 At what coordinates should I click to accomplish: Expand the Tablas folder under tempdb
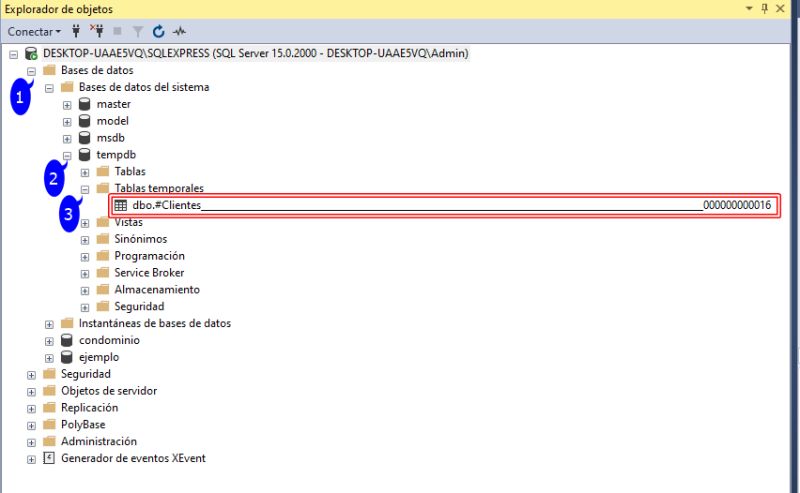[85, 172]
